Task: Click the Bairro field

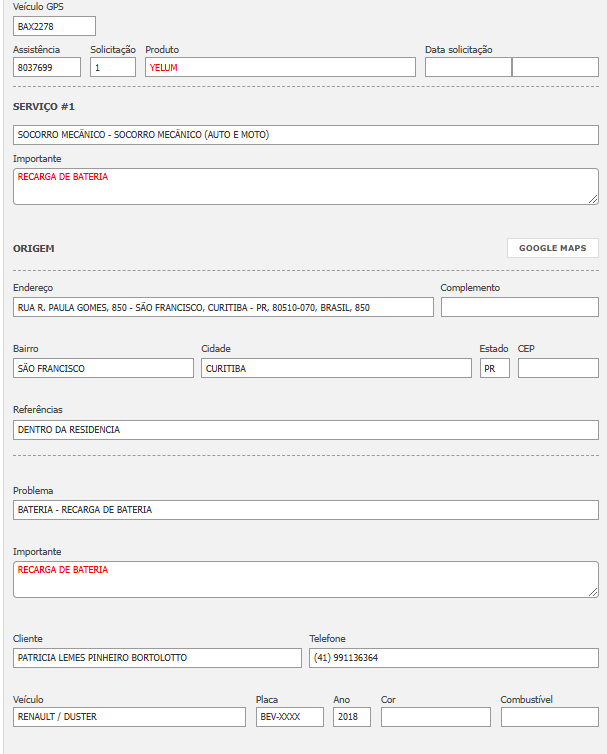Action: pyautogui.click(x=103, y=368)
